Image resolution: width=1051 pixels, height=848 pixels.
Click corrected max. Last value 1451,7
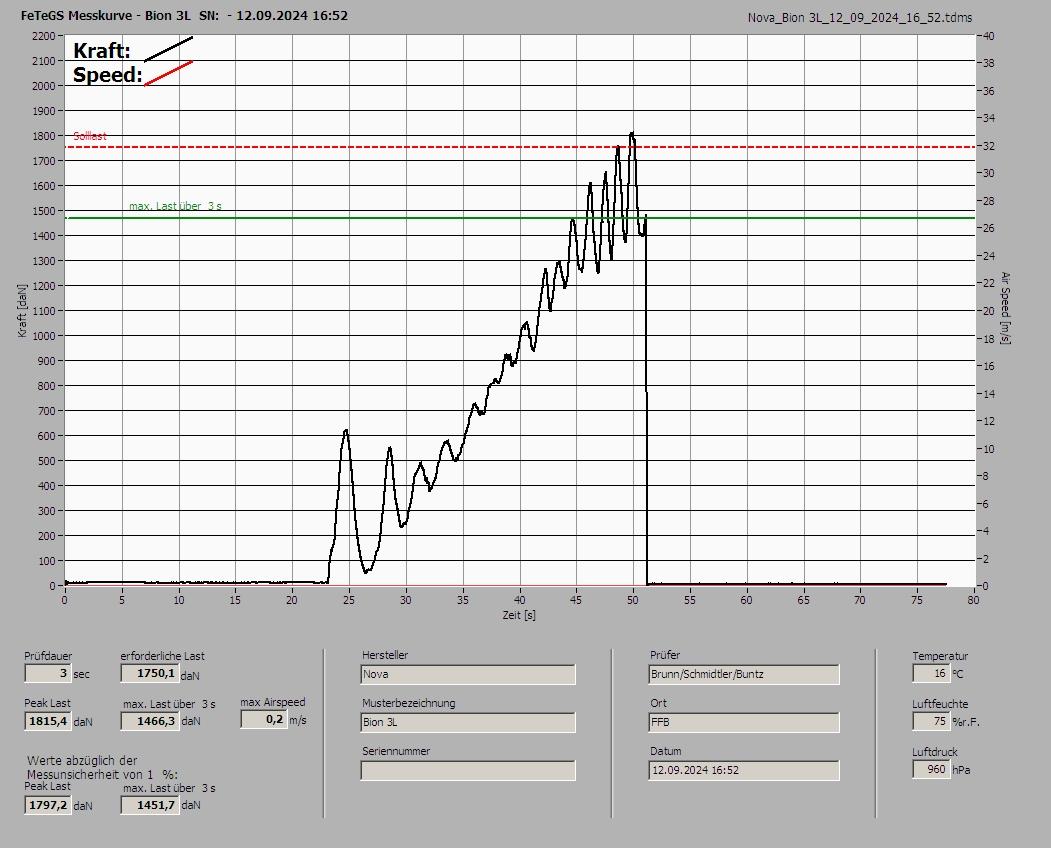[150, 805]
